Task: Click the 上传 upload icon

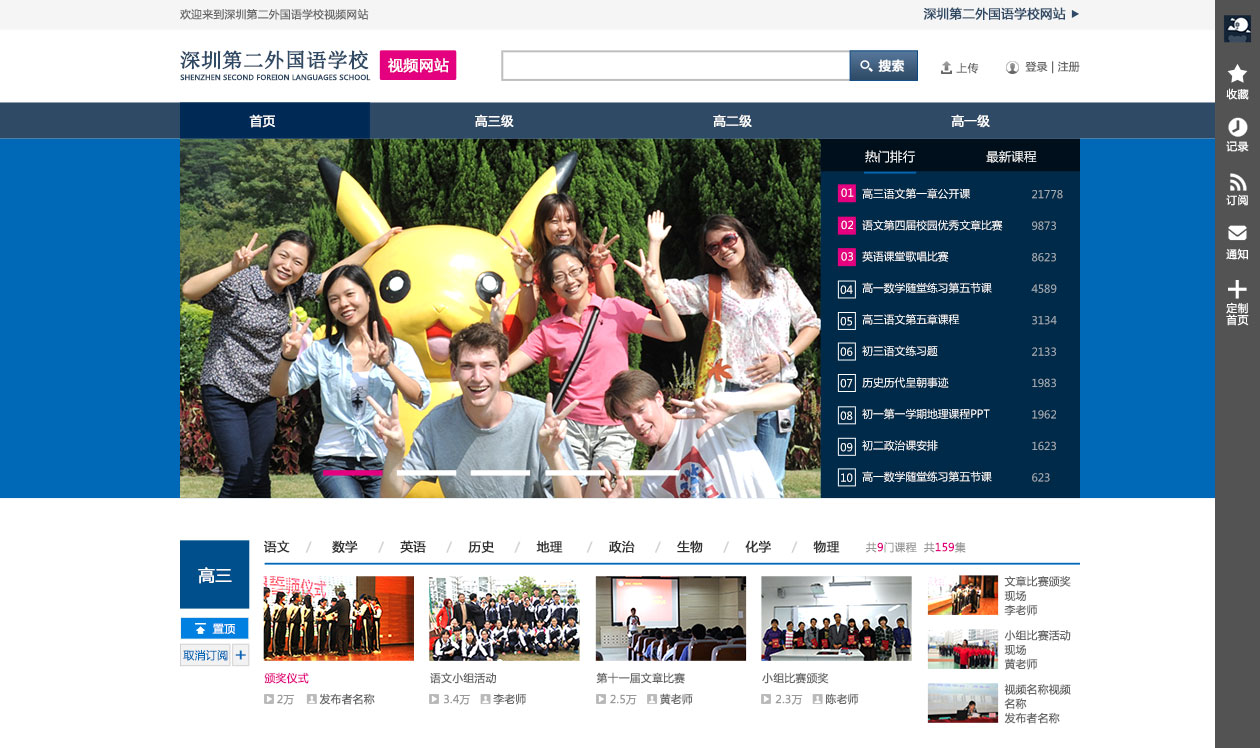Action: [x=946, y=68]
